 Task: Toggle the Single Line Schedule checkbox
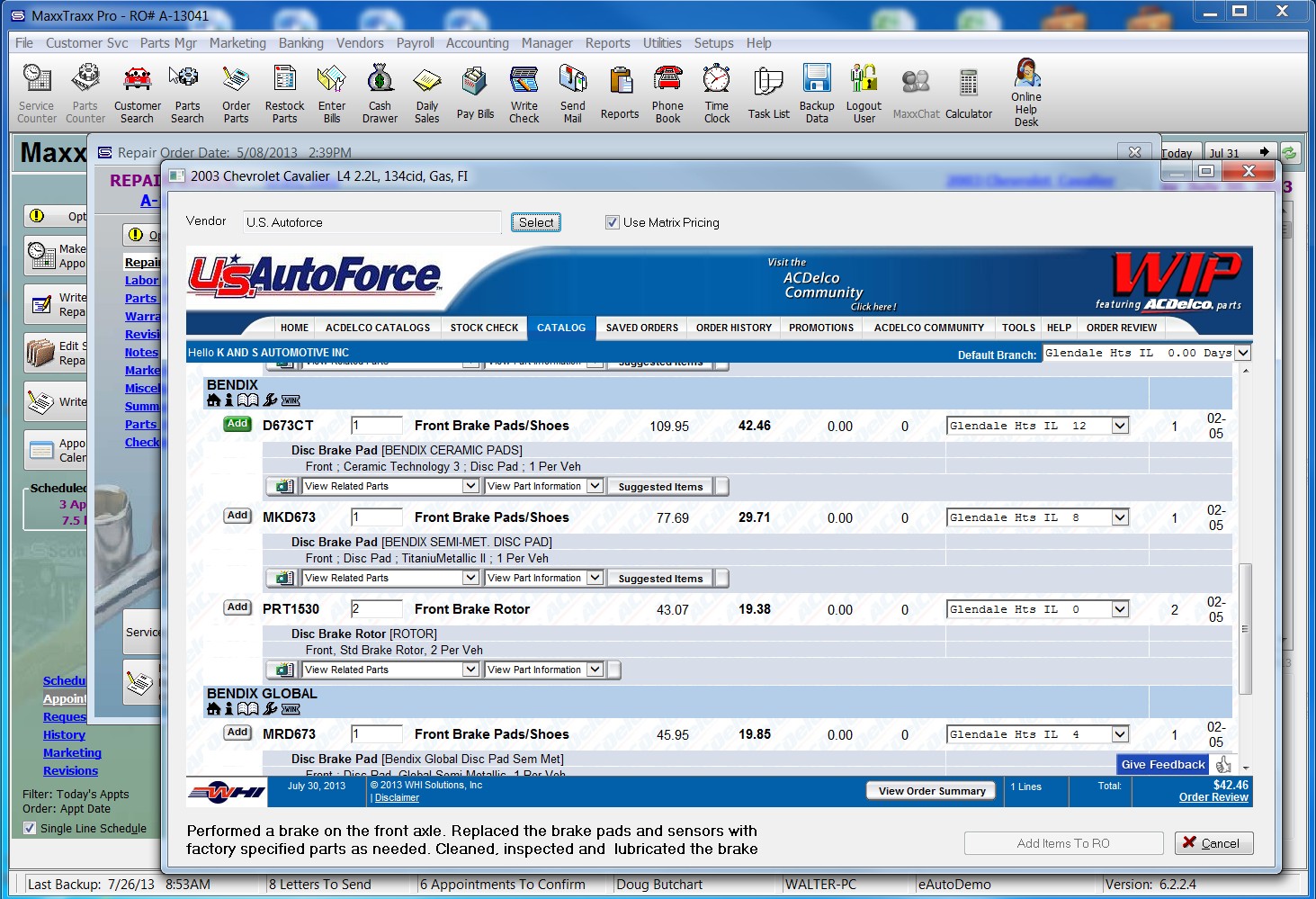click(x=30, y=828)
